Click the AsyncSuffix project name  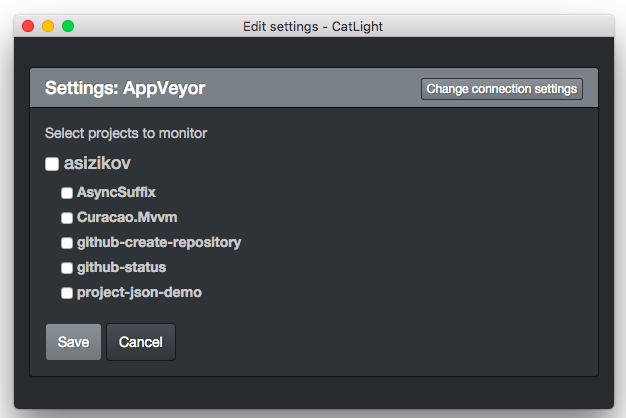point(116,192)
